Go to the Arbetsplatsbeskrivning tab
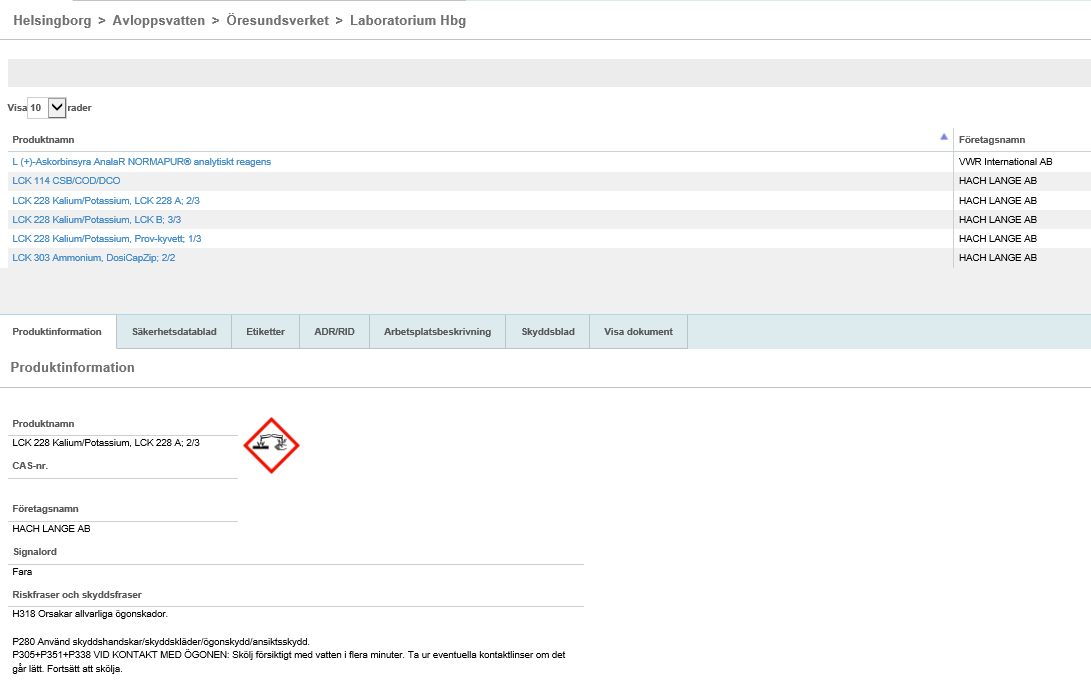 (437, 332)
